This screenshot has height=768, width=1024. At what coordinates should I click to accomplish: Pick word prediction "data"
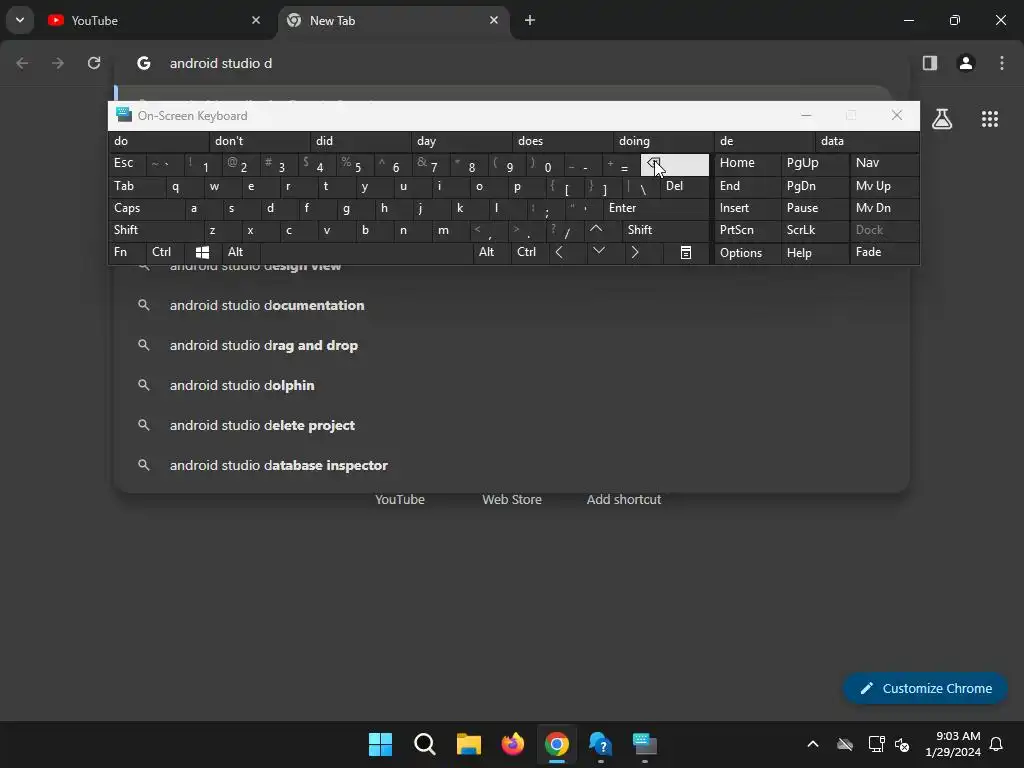pos(867,141)
